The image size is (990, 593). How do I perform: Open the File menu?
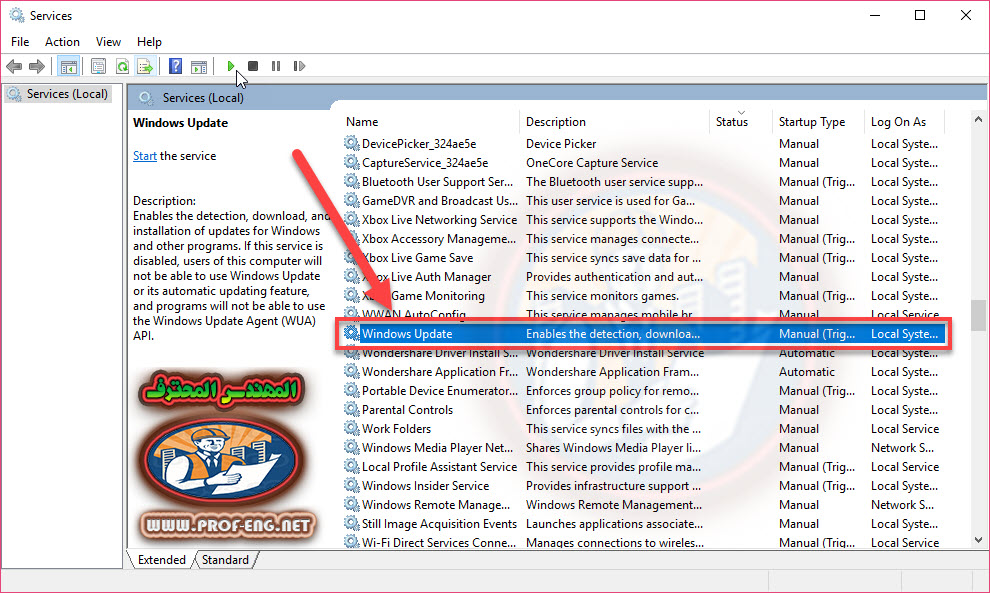coord(20,42)
